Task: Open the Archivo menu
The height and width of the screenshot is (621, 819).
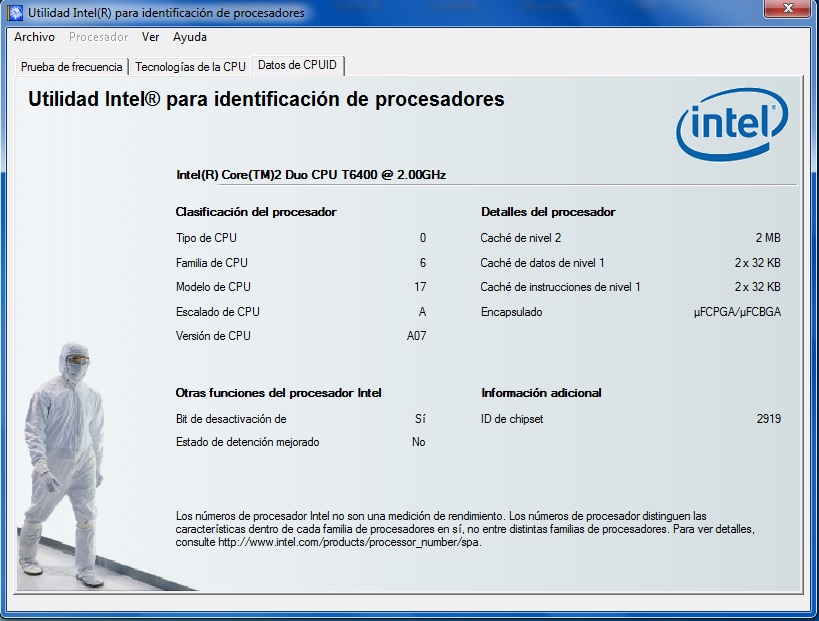Action: (34, 37)
